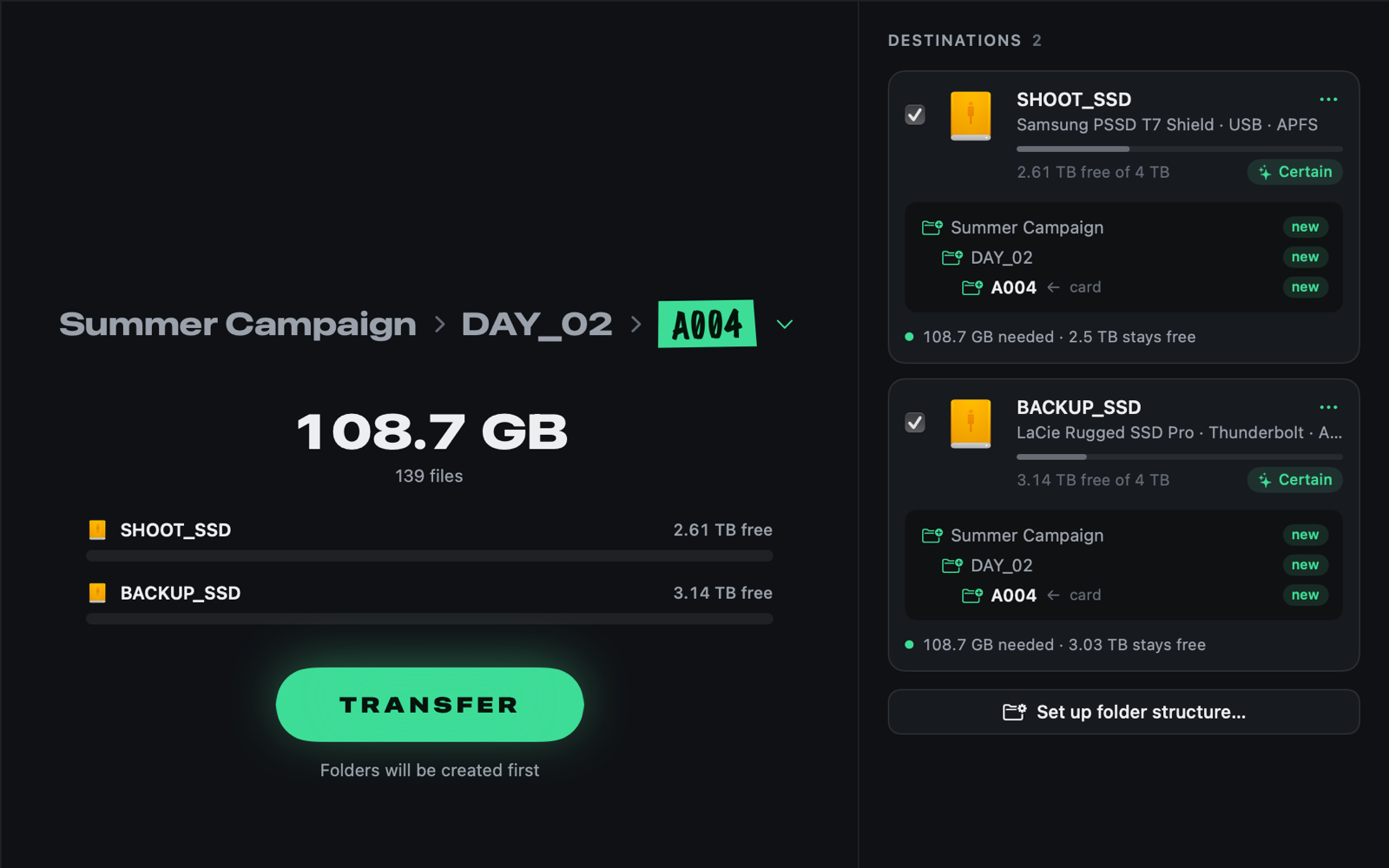The width and height of the screenshot is (1389, 868).
Task: Uncheck the BACKUP_SSD destination checkbox
Action: click(x=915, y=423)
